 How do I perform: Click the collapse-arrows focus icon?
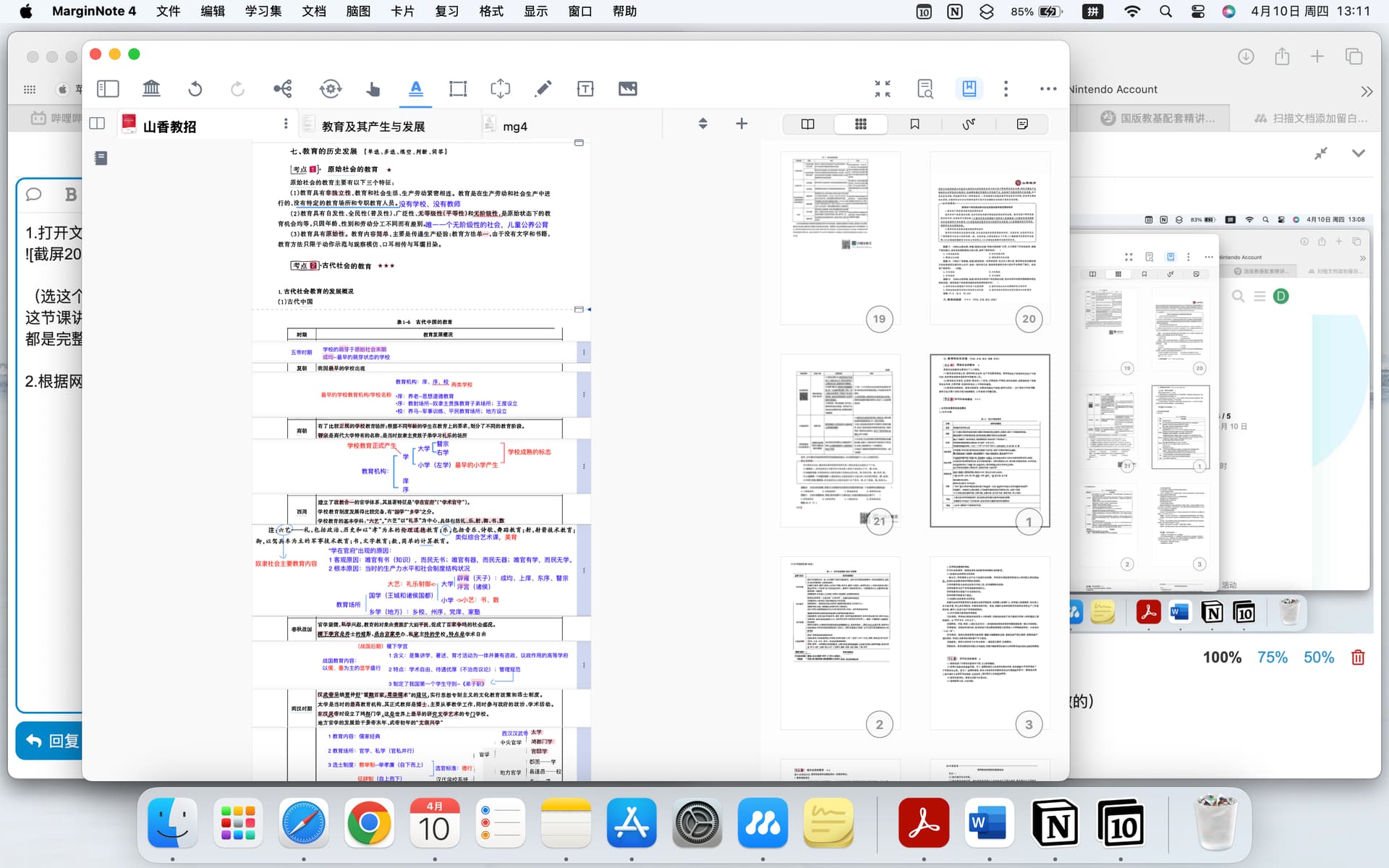click(883, 88)
